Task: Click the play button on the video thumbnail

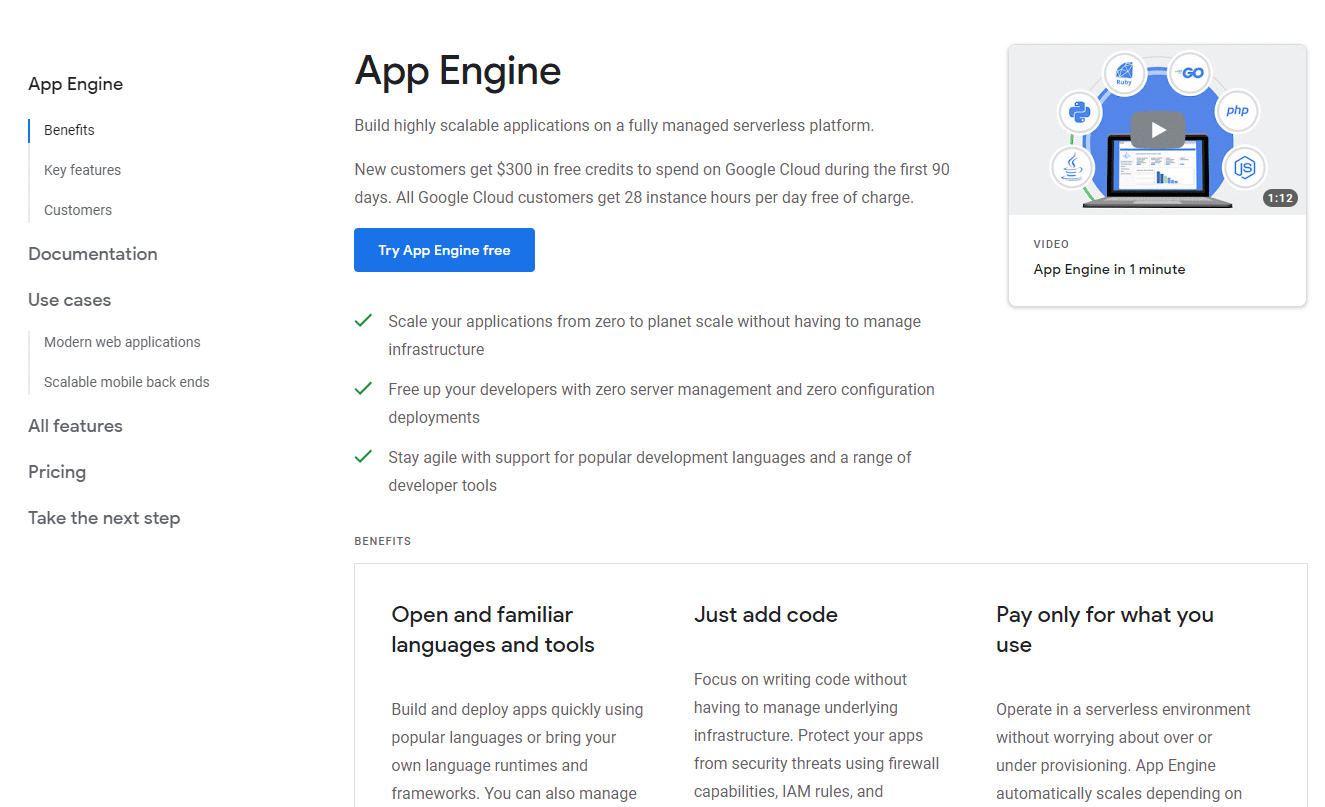Action: 1157,129
